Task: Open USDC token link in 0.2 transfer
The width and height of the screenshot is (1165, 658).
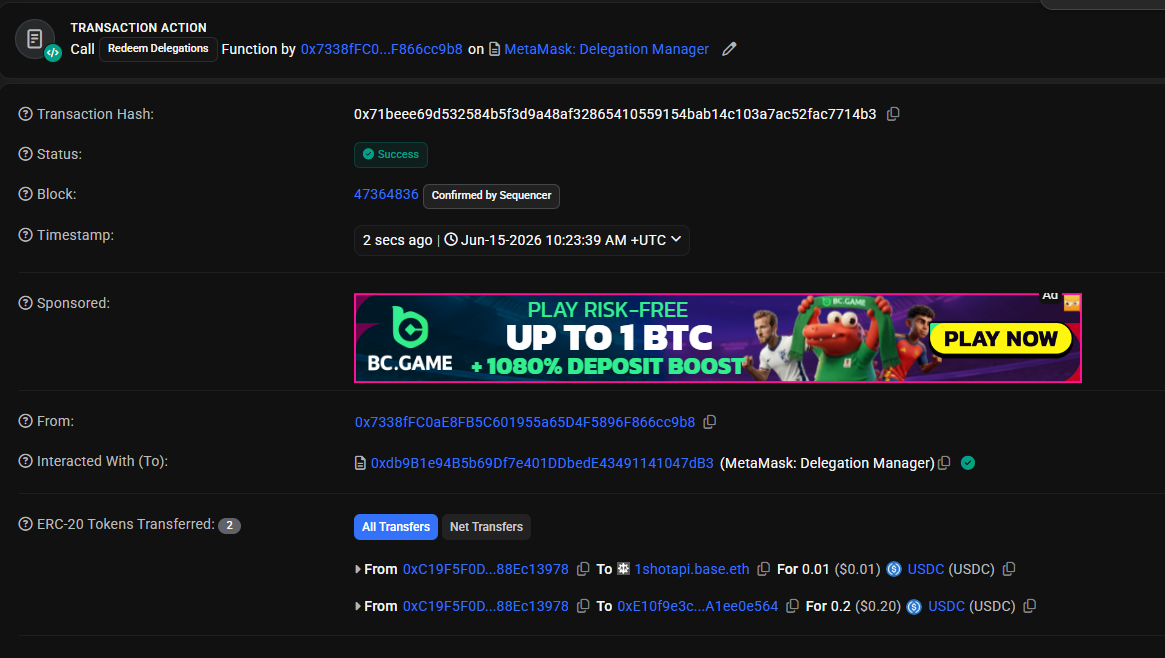Action: tap(946, 606)
